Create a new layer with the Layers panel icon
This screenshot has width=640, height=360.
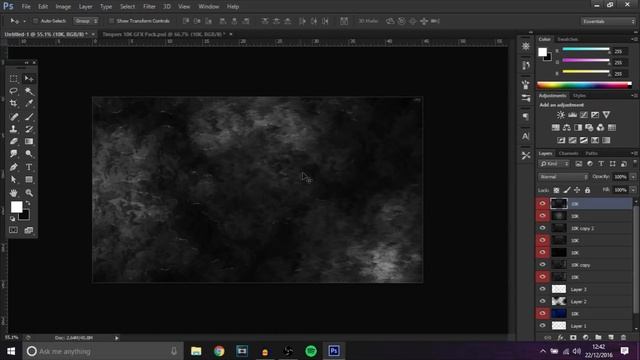pos(611,338)
